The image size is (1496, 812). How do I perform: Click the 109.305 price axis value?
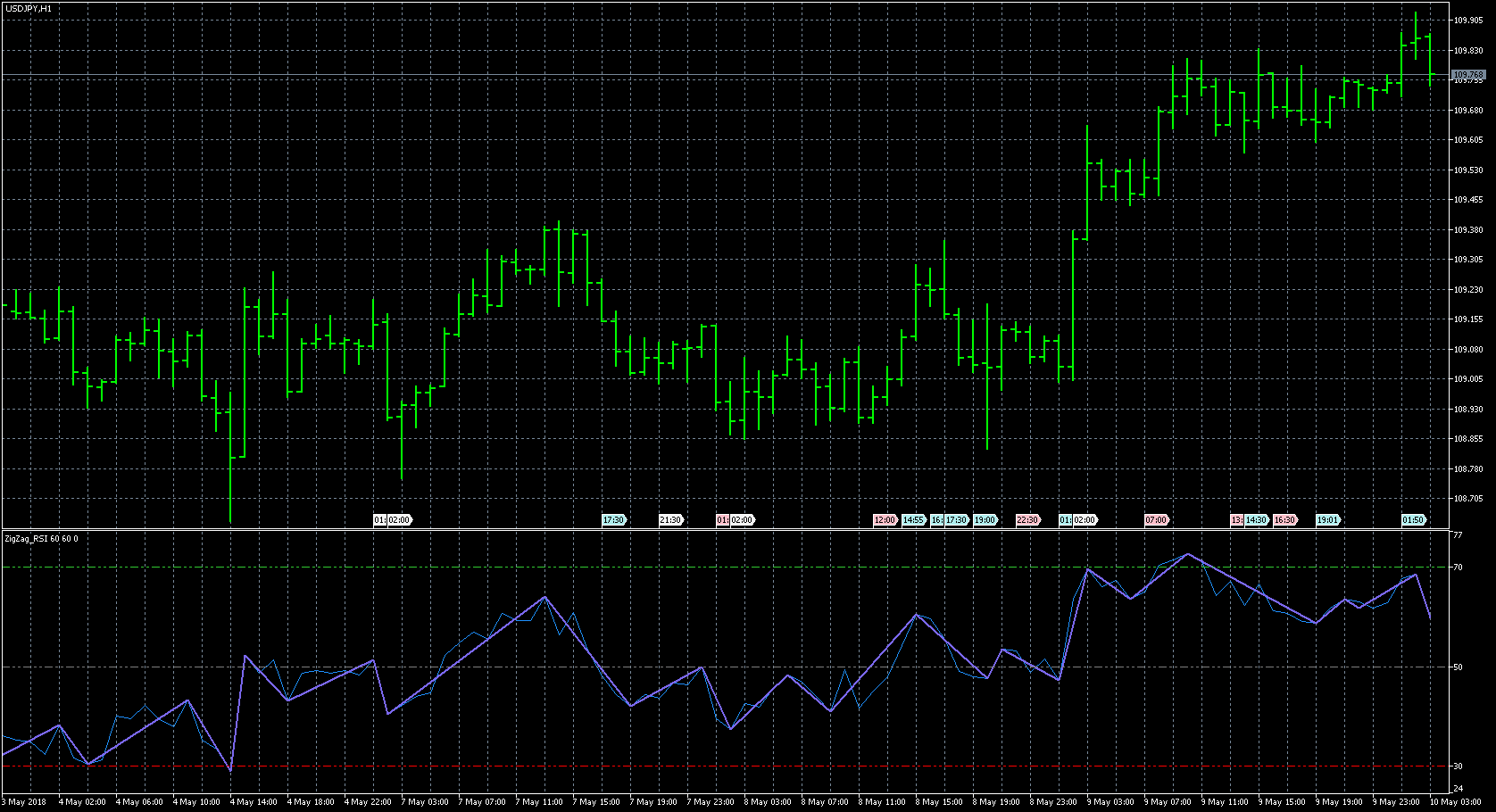point(1468,260)
